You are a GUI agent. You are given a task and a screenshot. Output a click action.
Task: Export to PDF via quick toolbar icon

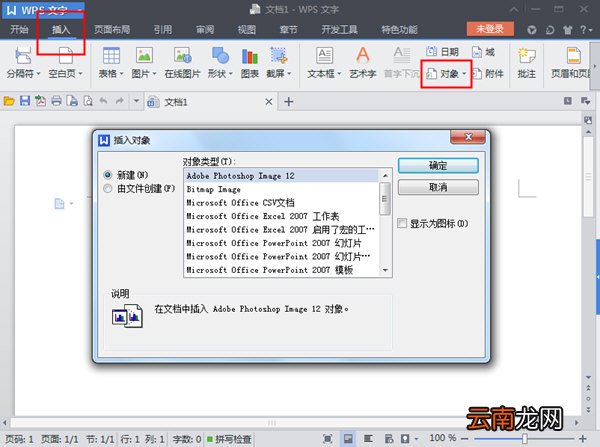tap(40, 101)
